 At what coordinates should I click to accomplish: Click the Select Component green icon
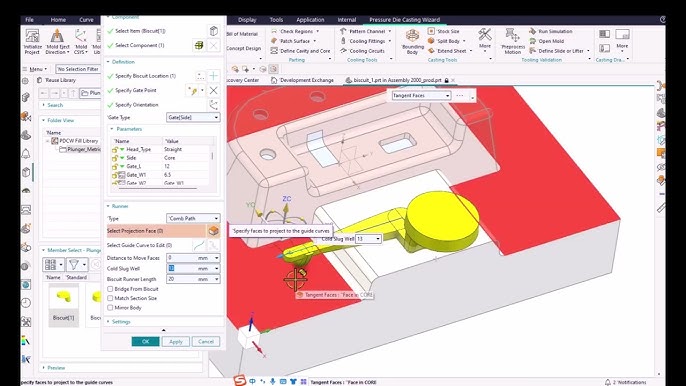click(199, 45)
